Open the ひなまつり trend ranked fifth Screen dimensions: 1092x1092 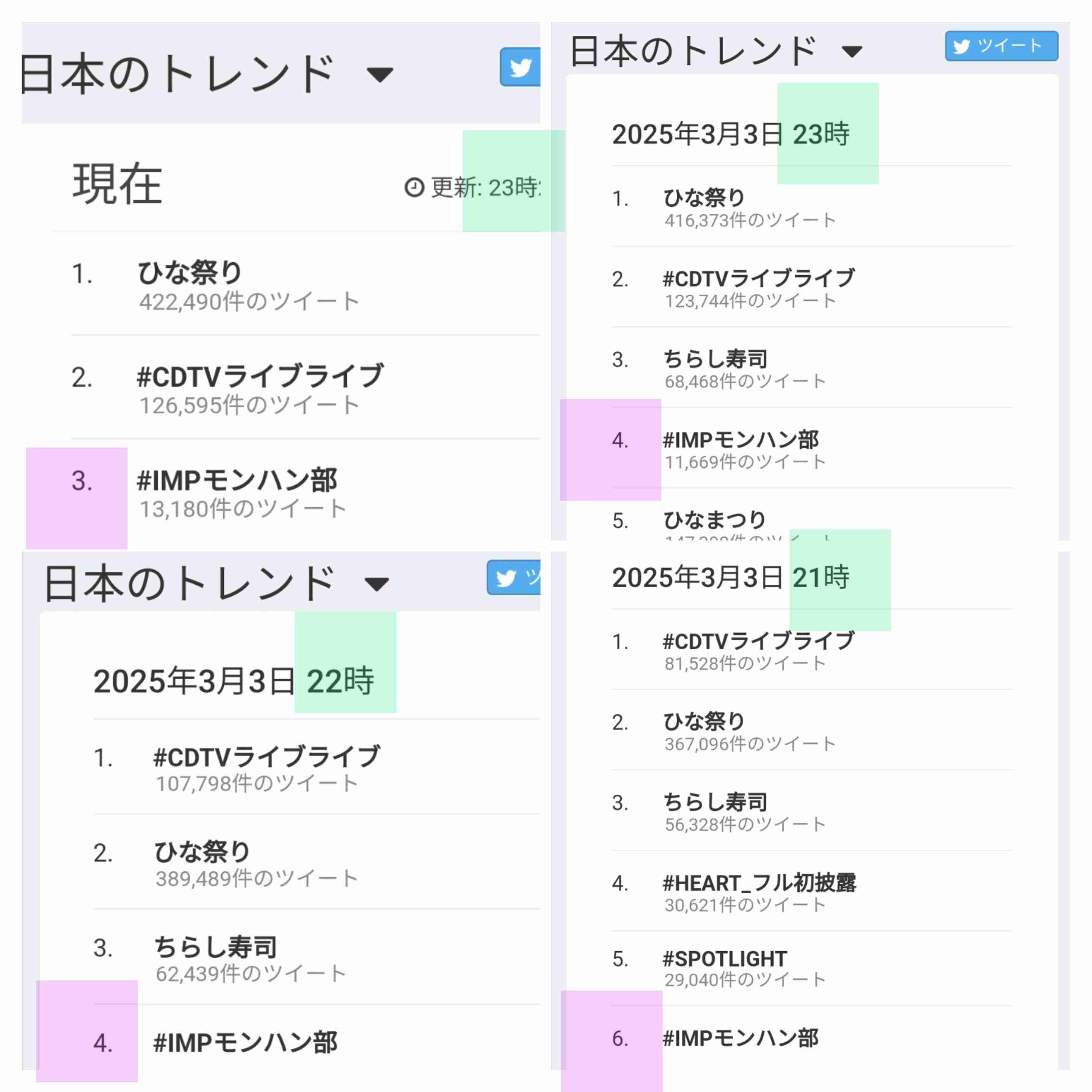(714, 520)
